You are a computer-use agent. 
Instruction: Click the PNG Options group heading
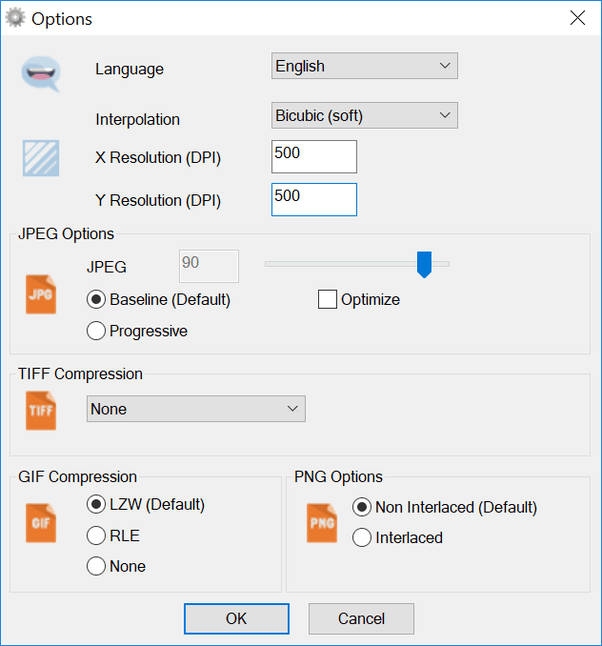tap(338, 477)
